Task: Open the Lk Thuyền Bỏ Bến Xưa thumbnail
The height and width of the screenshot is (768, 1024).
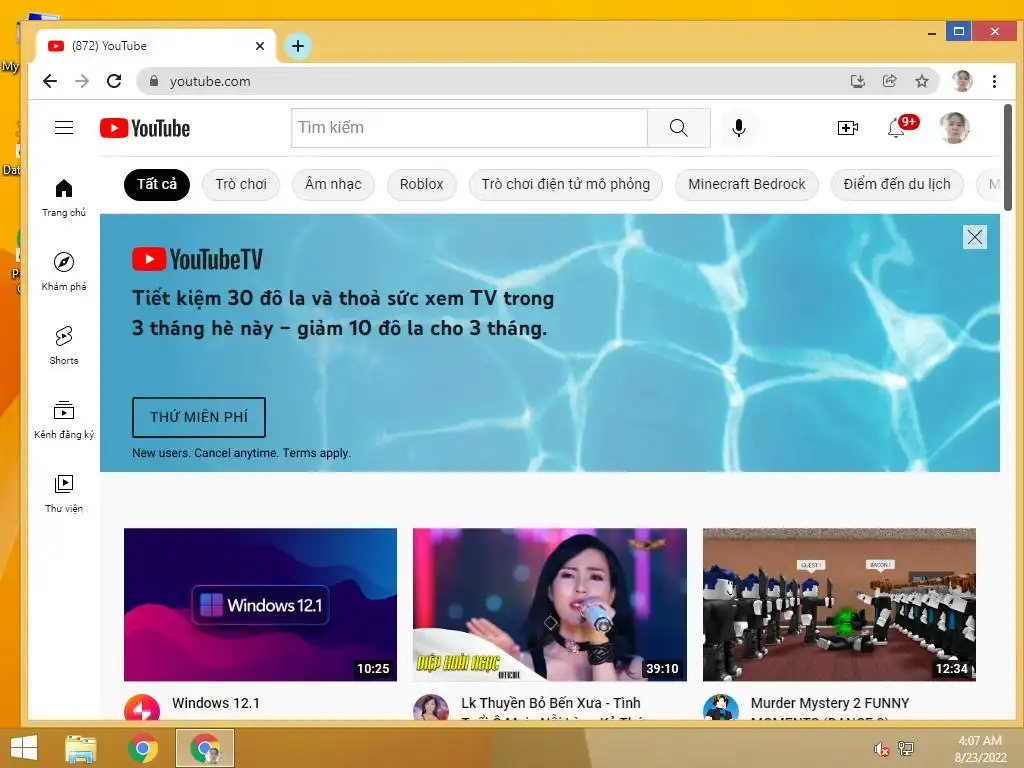Action: point(550,605)
